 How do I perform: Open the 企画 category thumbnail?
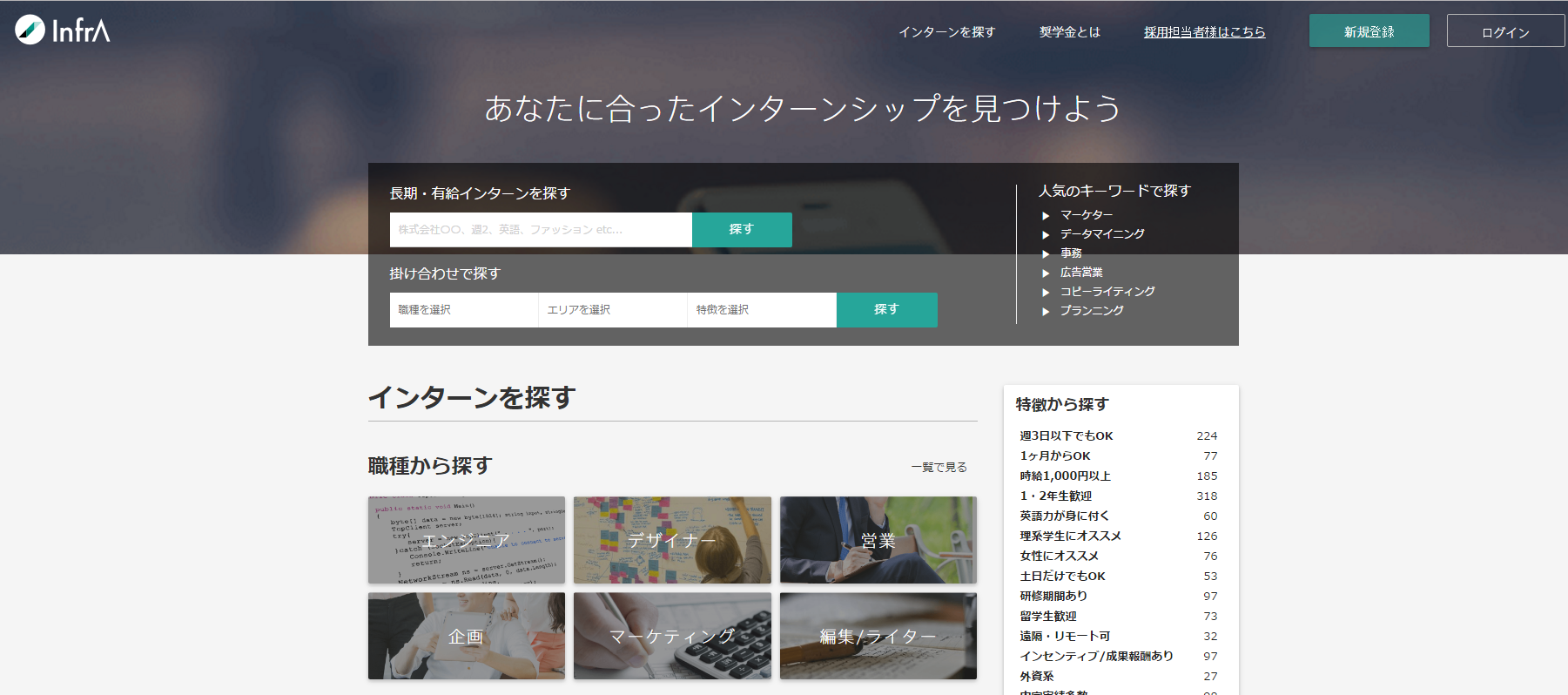point(467,636)
